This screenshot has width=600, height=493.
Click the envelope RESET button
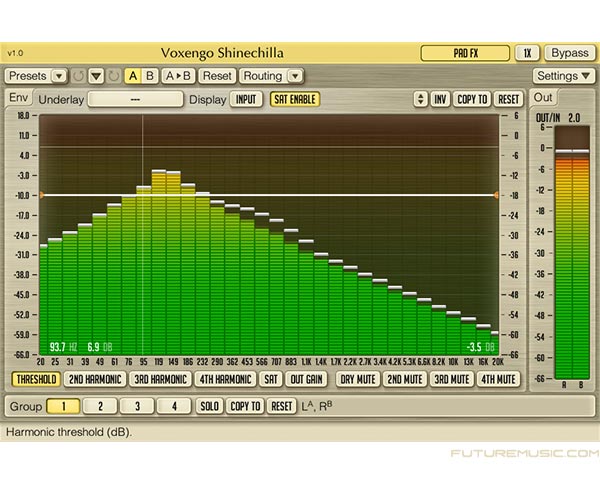coord(508,100)
